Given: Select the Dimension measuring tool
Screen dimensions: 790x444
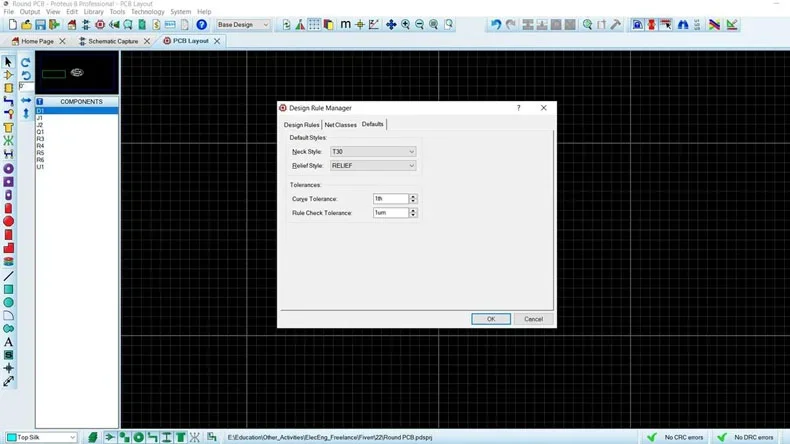Looking at the screenshot, I should pyautogui.click(x=8, y=382).
